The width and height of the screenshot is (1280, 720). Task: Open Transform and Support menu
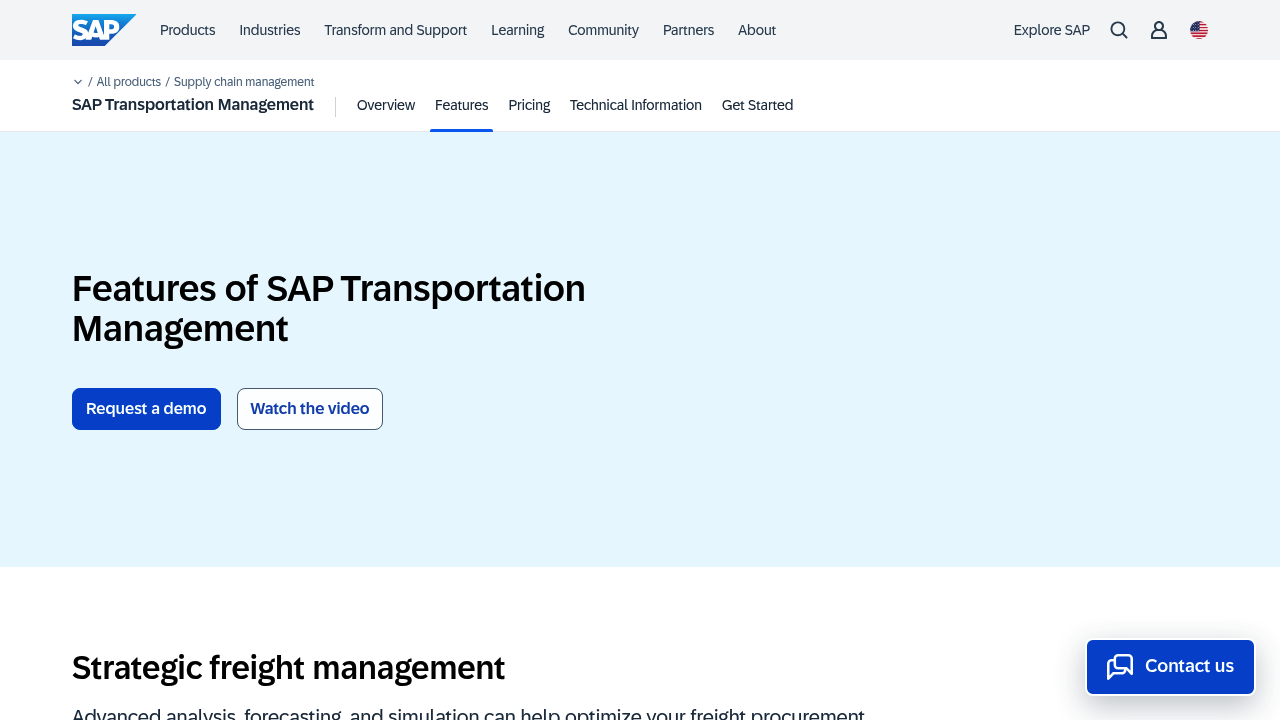click(395, 30)
